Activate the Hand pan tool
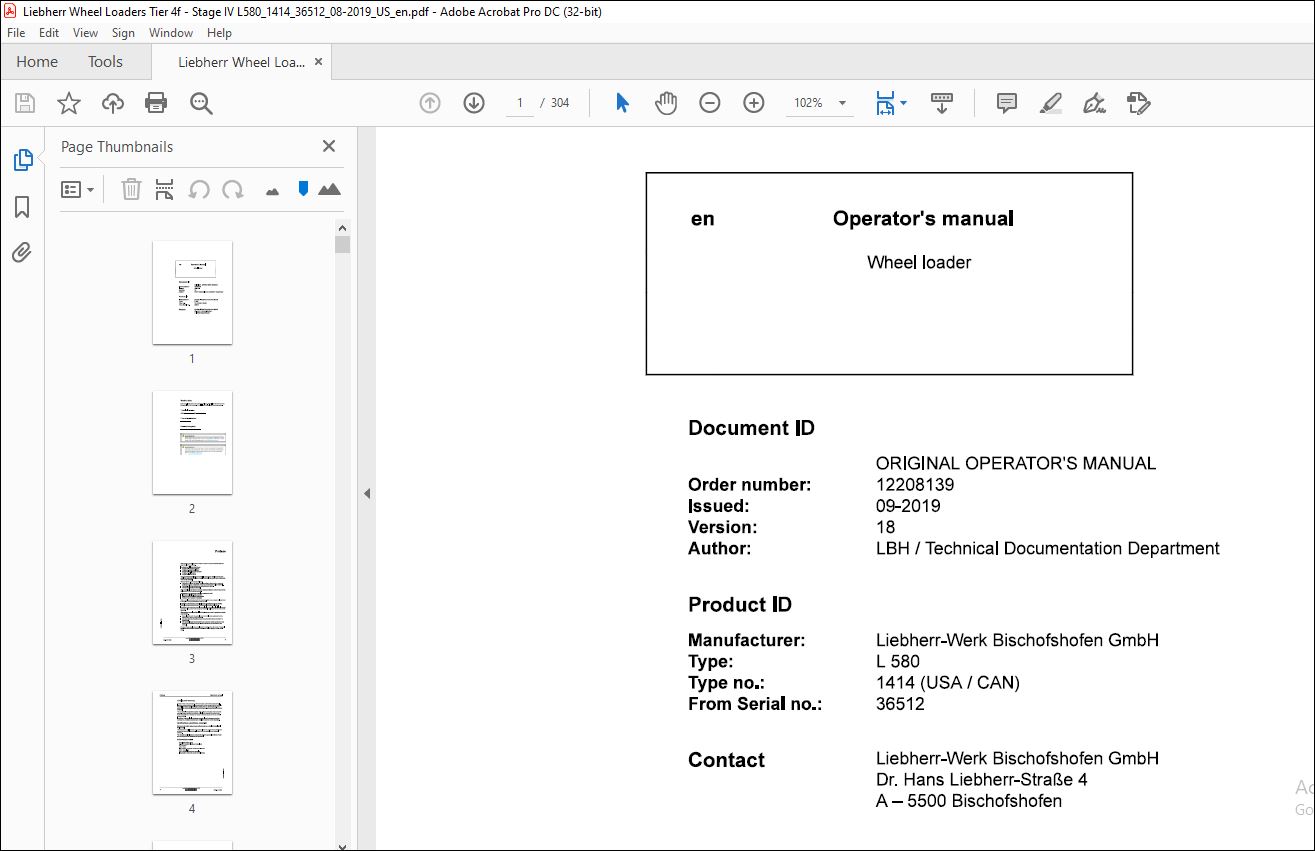Viewport: 1315px width, 851px height. (666, 103)
